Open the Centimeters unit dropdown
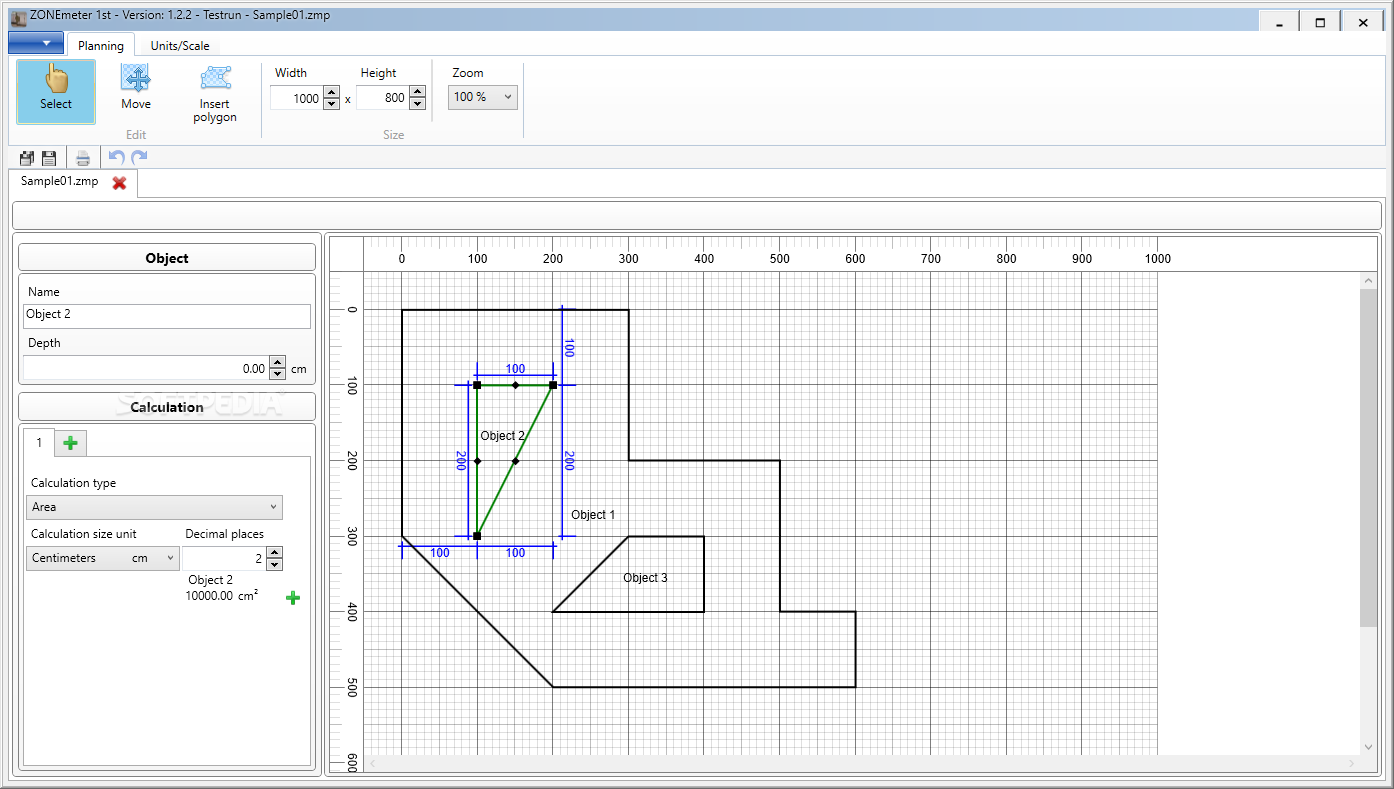The image size is (1394, 789). [x=103, y=558]
